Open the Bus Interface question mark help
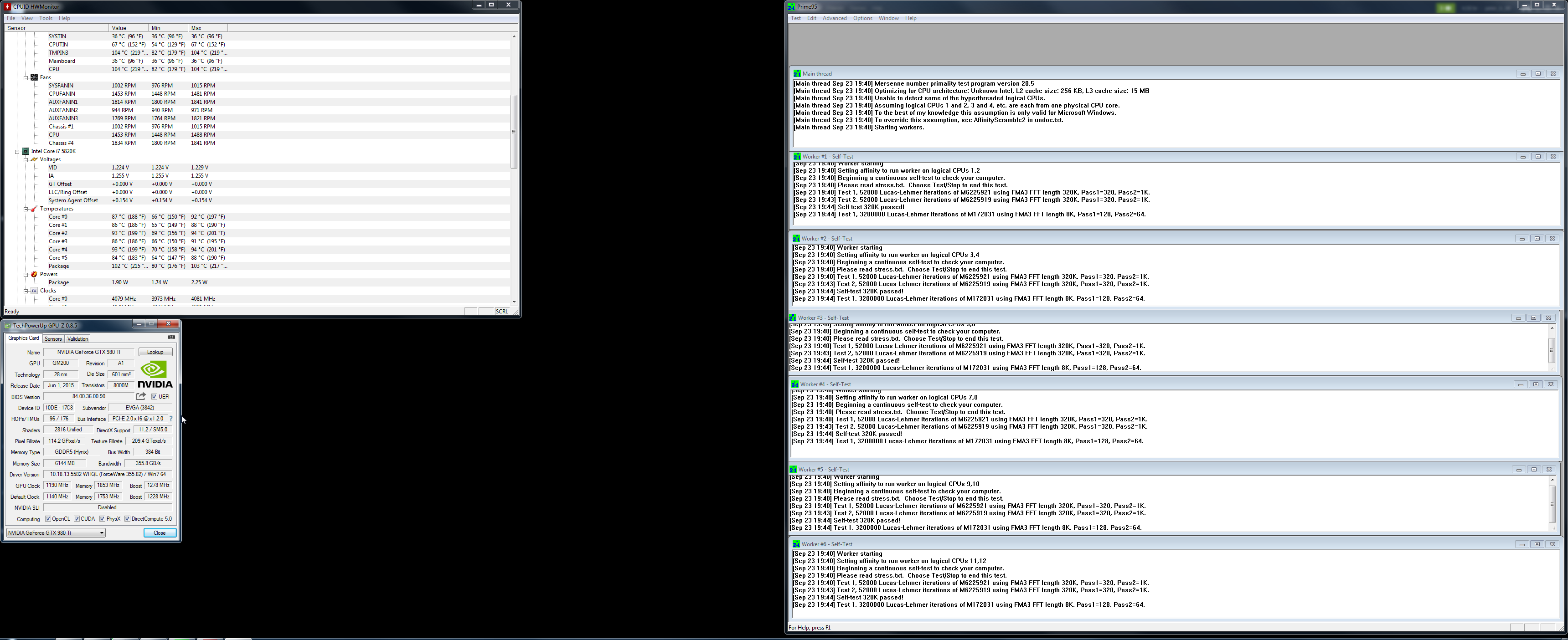 pos(171,419)
